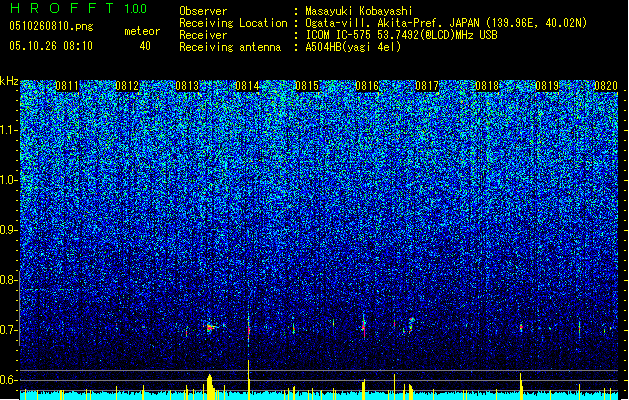The width and height of the screenshot is (629, 400).
Task: Click the 0811 time marker
Action: coord(67,86)
